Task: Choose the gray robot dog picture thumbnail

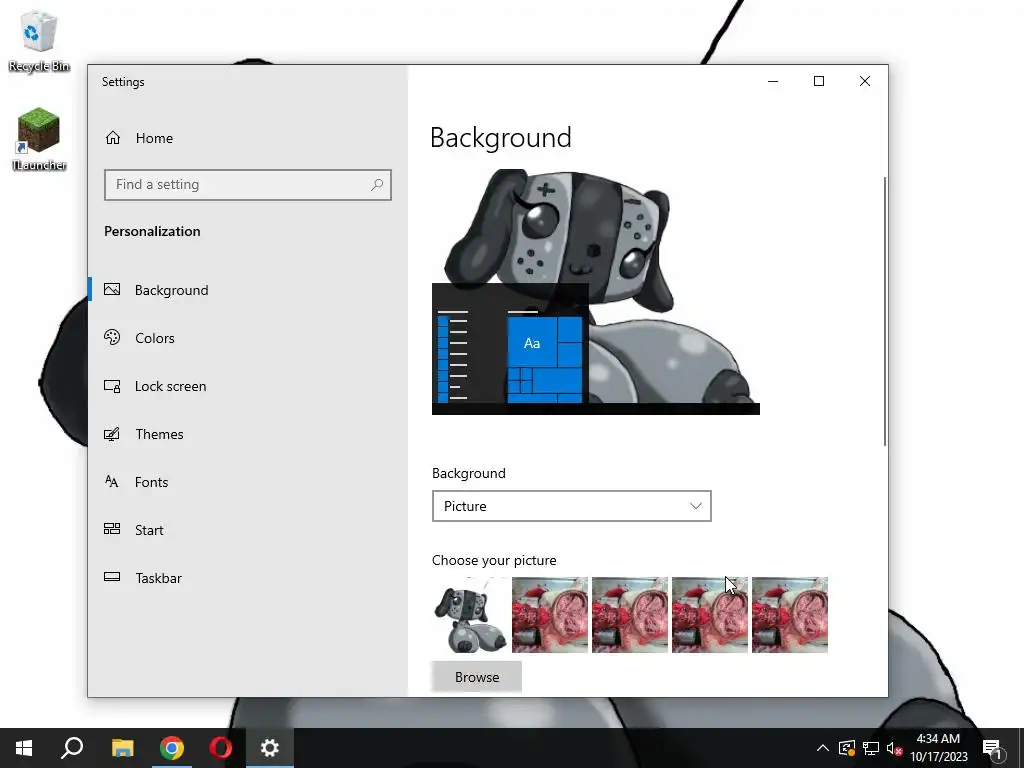Action: pos(470,615)
